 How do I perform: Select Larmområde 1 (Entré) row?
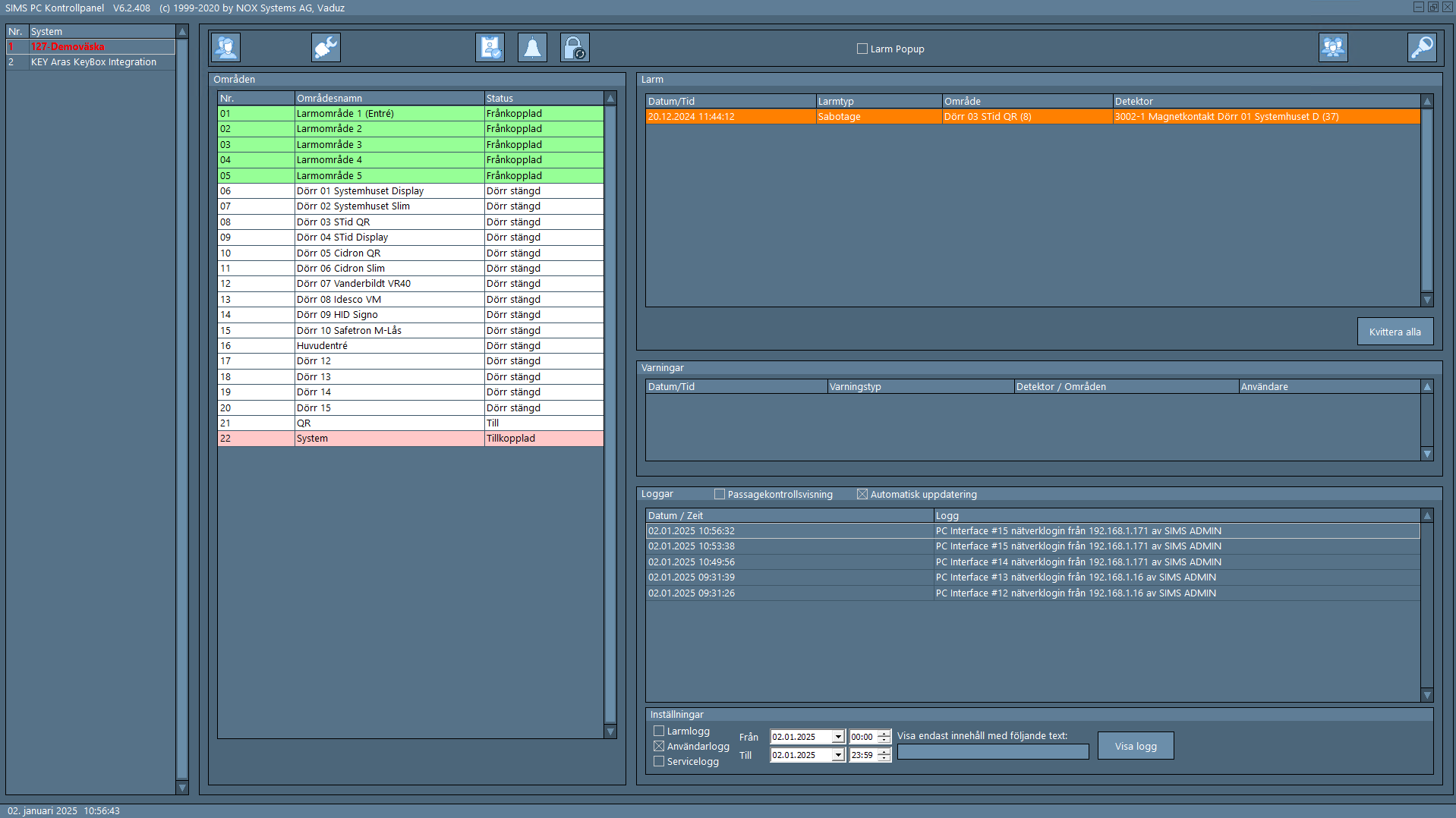411,114
